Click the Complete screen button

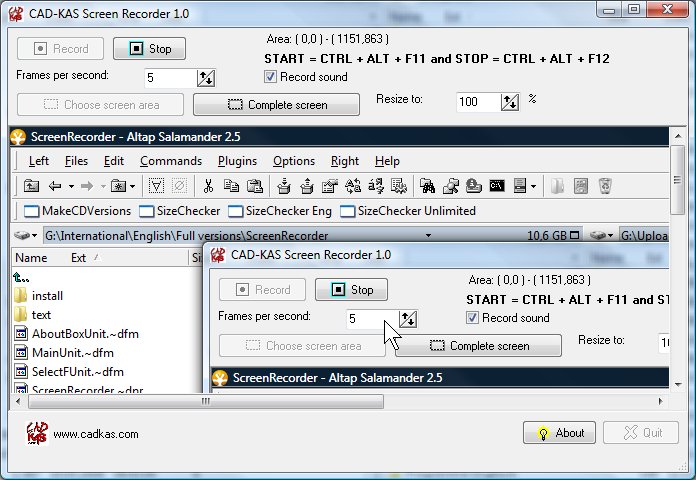[276, 105]
